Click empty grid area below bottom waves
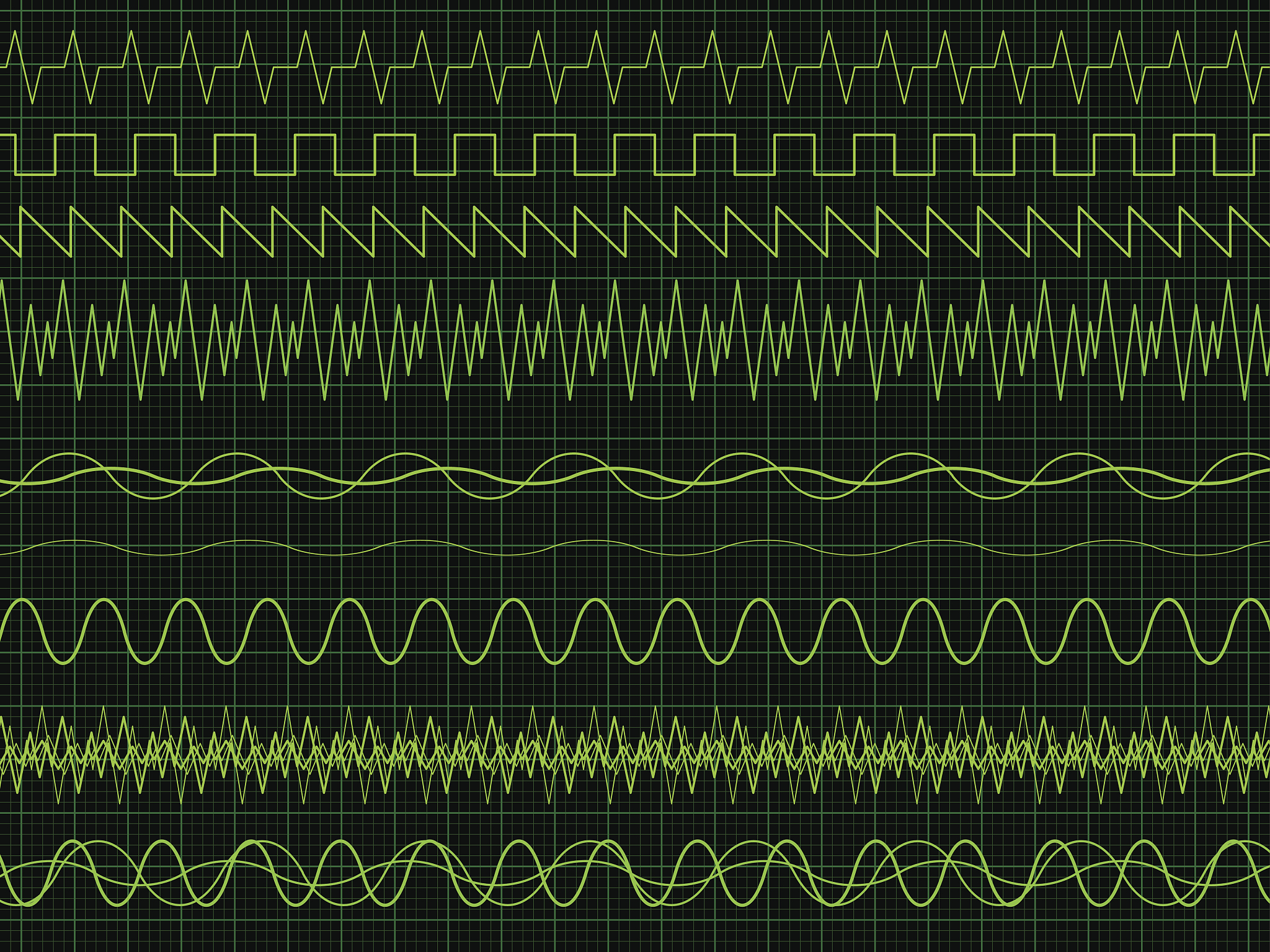 (635, 931)
